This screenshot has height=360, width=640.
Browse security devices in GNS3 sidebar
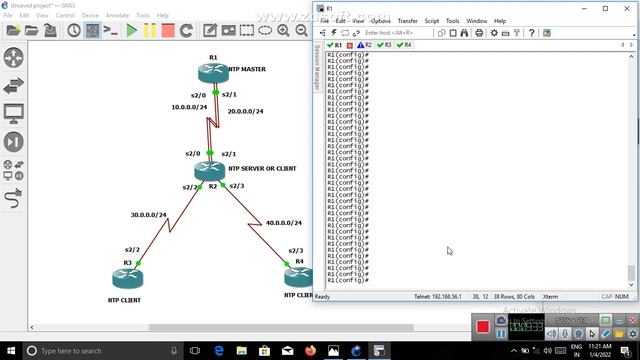(13, 142)
